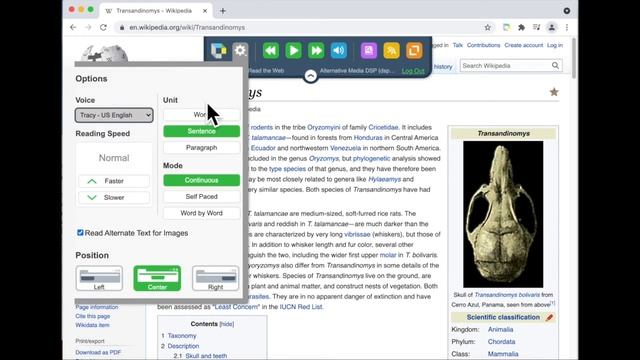640x360 pixels.
Task: Jump to Taxonomy section in Contents
Action: [x=182, y=336]
